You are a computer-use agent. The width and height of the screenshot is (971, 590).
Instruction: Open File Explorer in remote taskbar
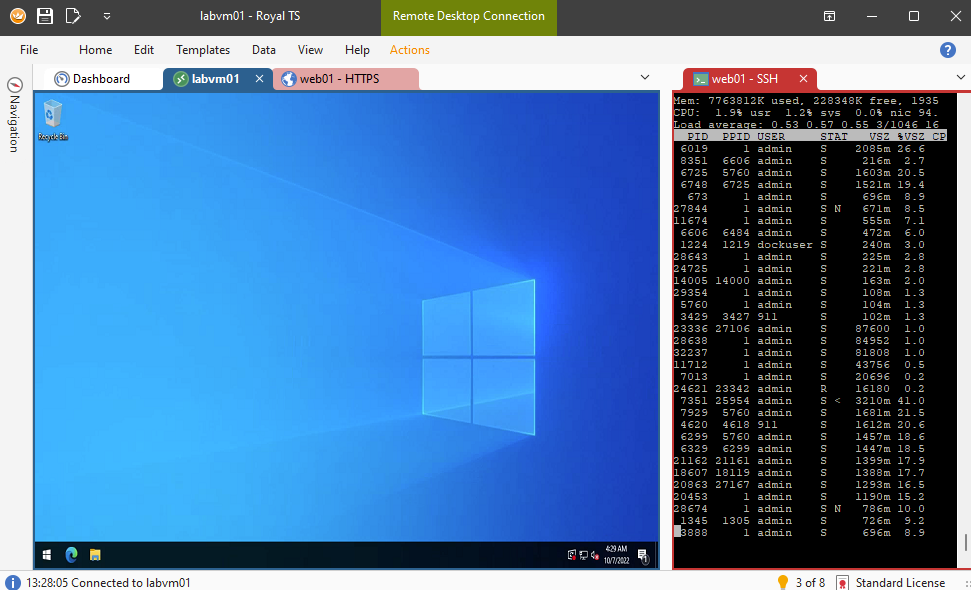(x=96, y=554)
